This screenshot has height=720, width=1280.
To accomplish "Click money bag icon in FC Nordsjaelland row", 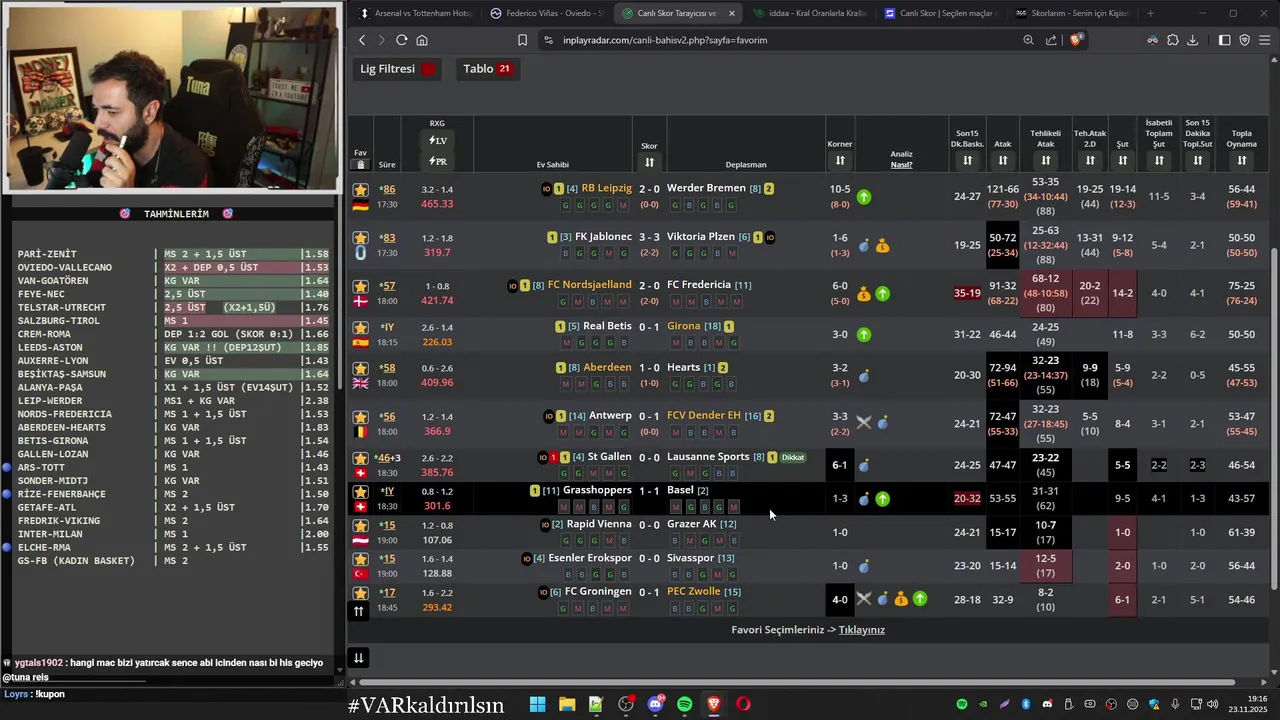I will coord(864,294).
